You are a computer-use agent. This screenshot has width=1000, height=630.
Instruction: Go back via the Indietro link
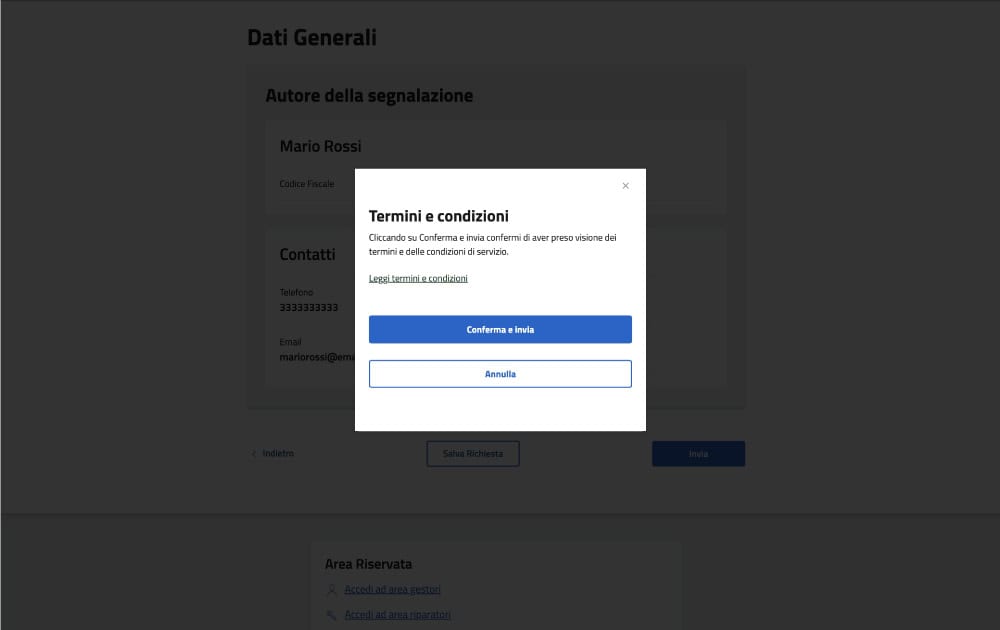click(278, 453)
